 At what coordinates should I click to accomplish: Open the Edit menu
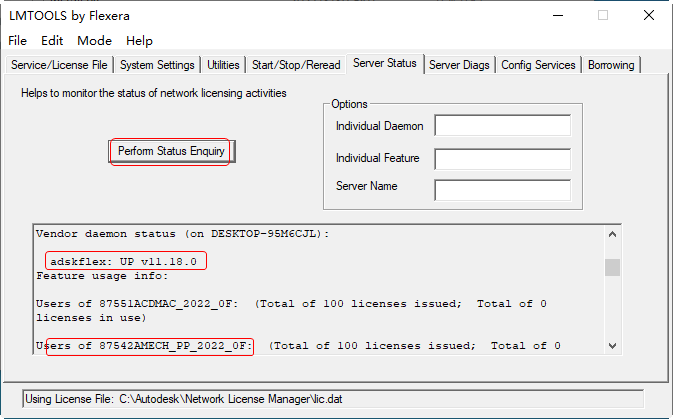[52, 41]
